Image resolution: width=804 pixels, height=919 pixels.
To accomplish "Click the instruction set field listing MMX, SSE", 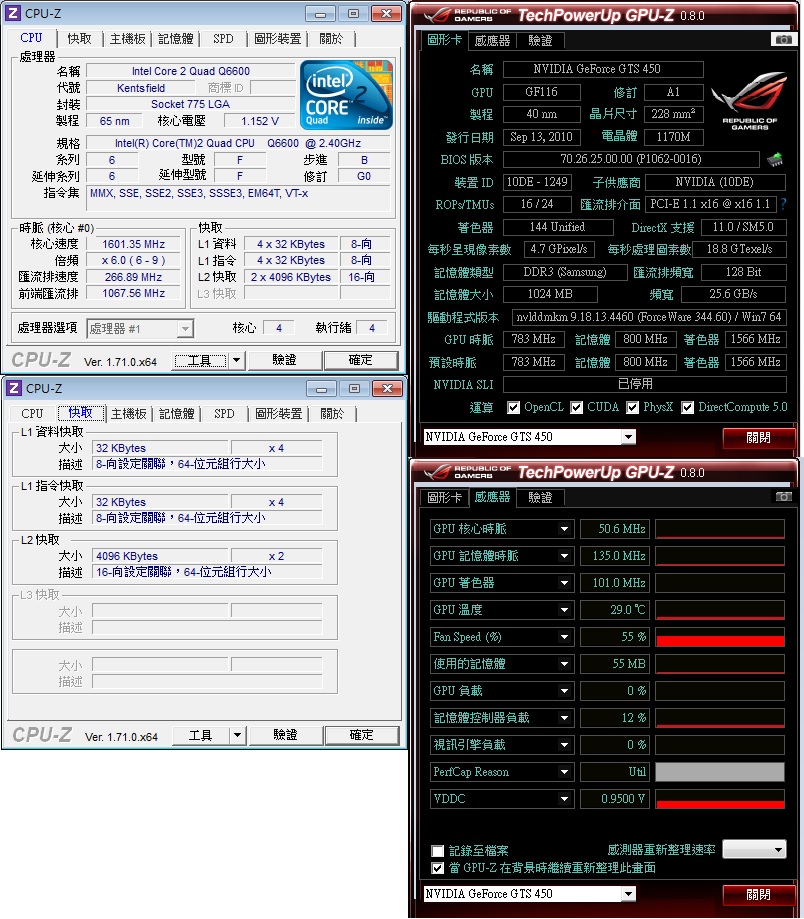I will 238,199.
